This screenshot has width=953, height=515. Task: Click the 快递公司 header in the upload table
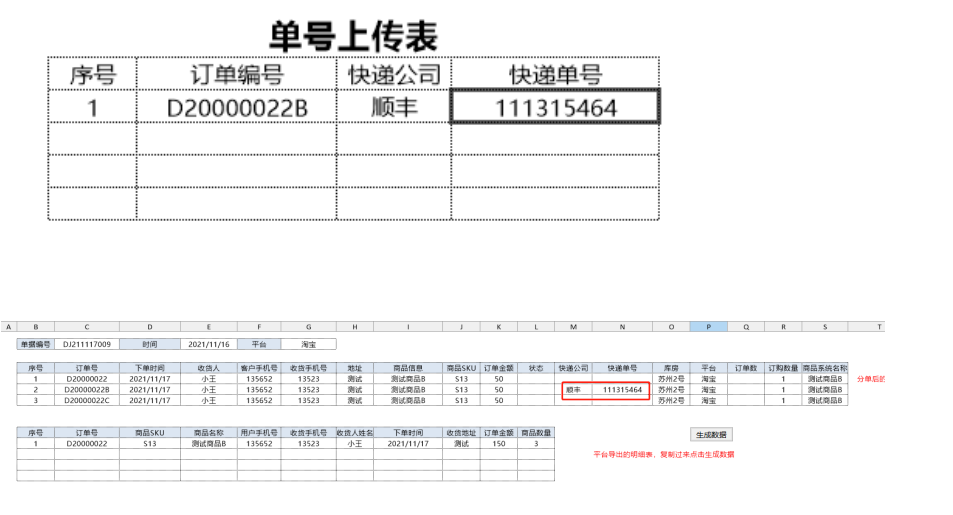393,74
